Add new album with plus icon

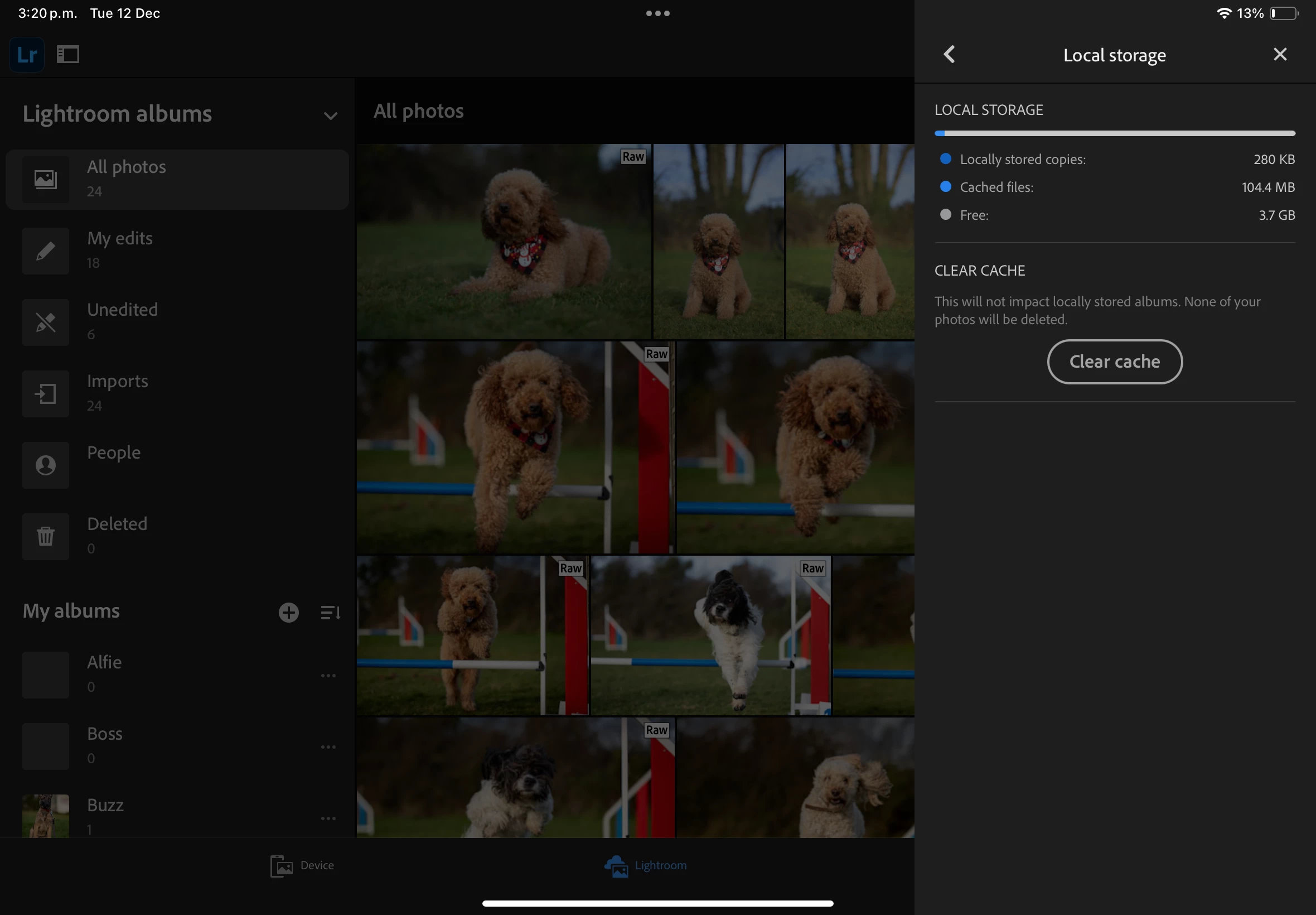(289, 612)
